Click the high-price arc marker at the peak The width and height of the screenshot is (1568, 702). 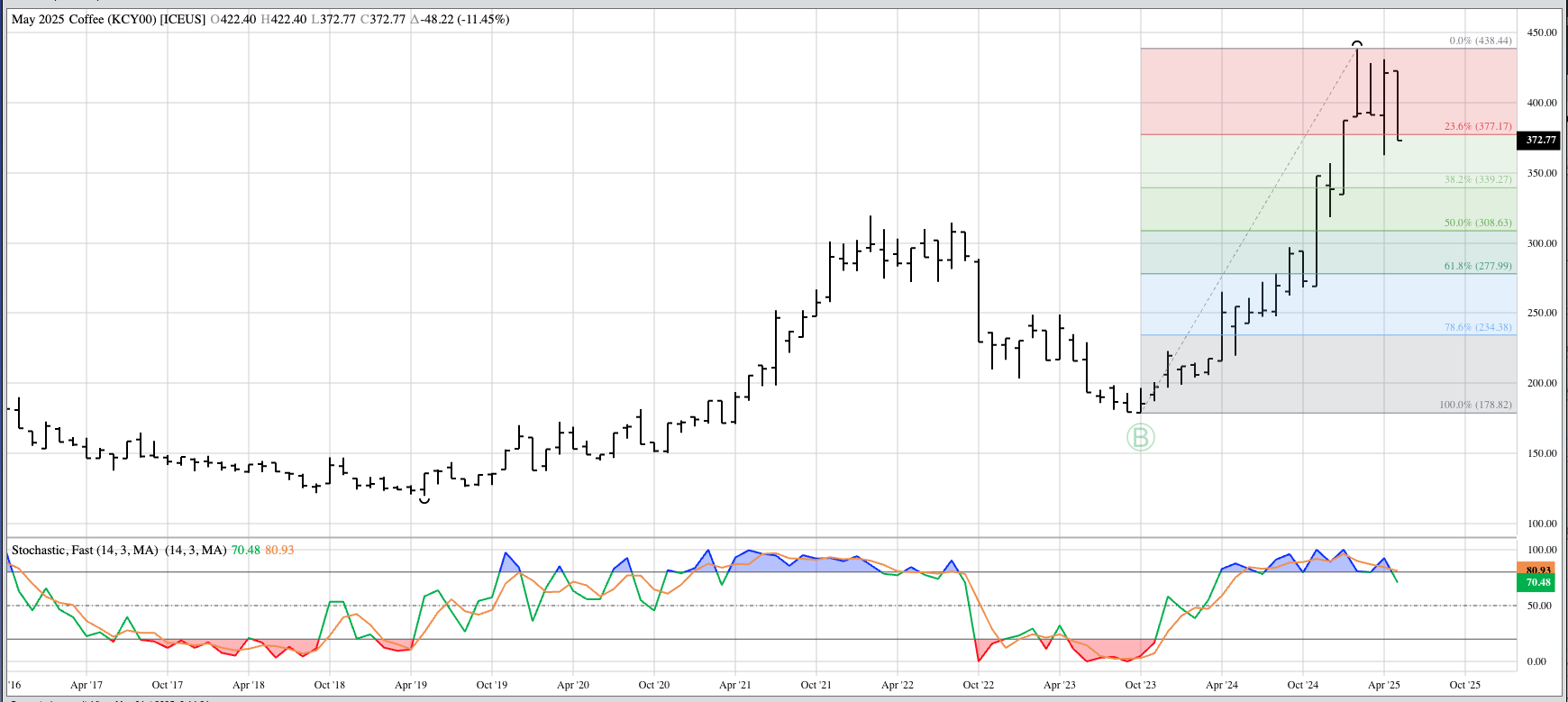point(1357,43)
